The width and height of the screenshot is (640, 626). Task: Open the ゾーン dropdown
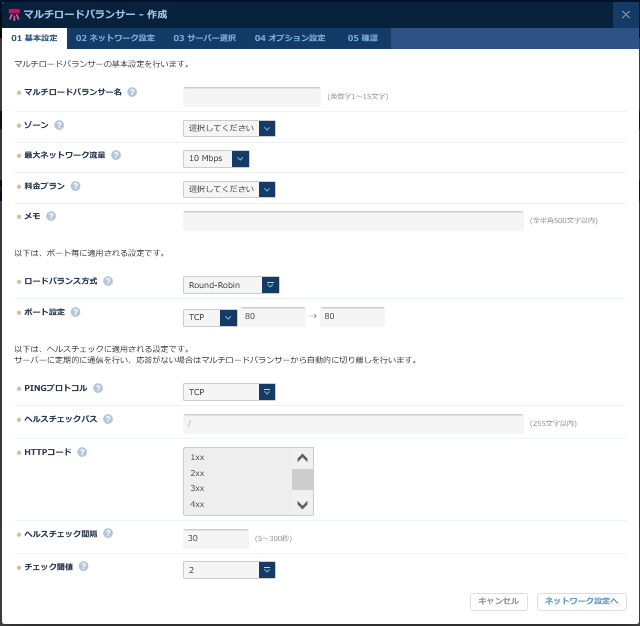[x=229, y=129]
